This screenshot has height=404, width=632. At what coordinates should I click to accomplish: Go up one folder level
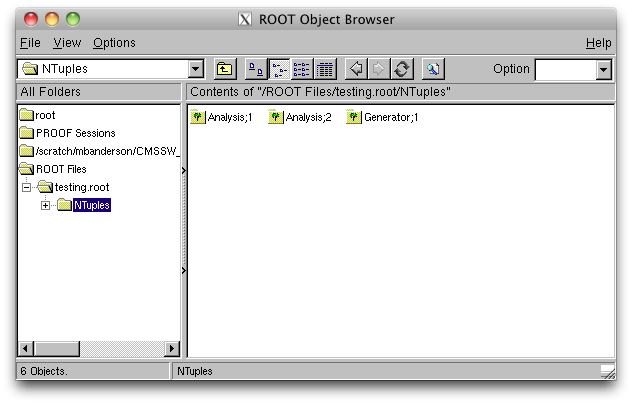click(225, 69)
